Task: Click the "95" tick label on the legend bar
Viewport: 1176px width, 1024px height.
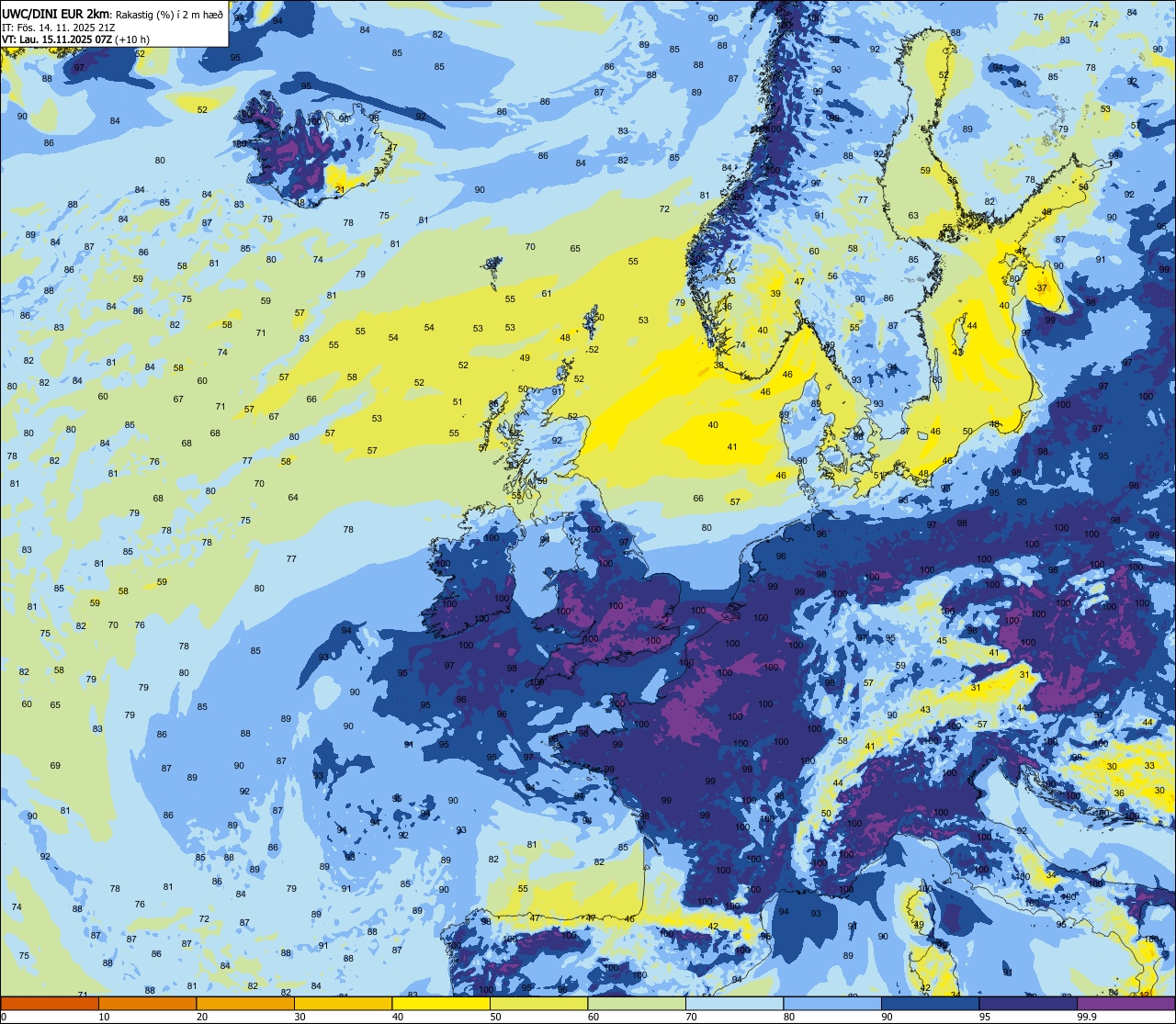Action: tap(985, 1017)
